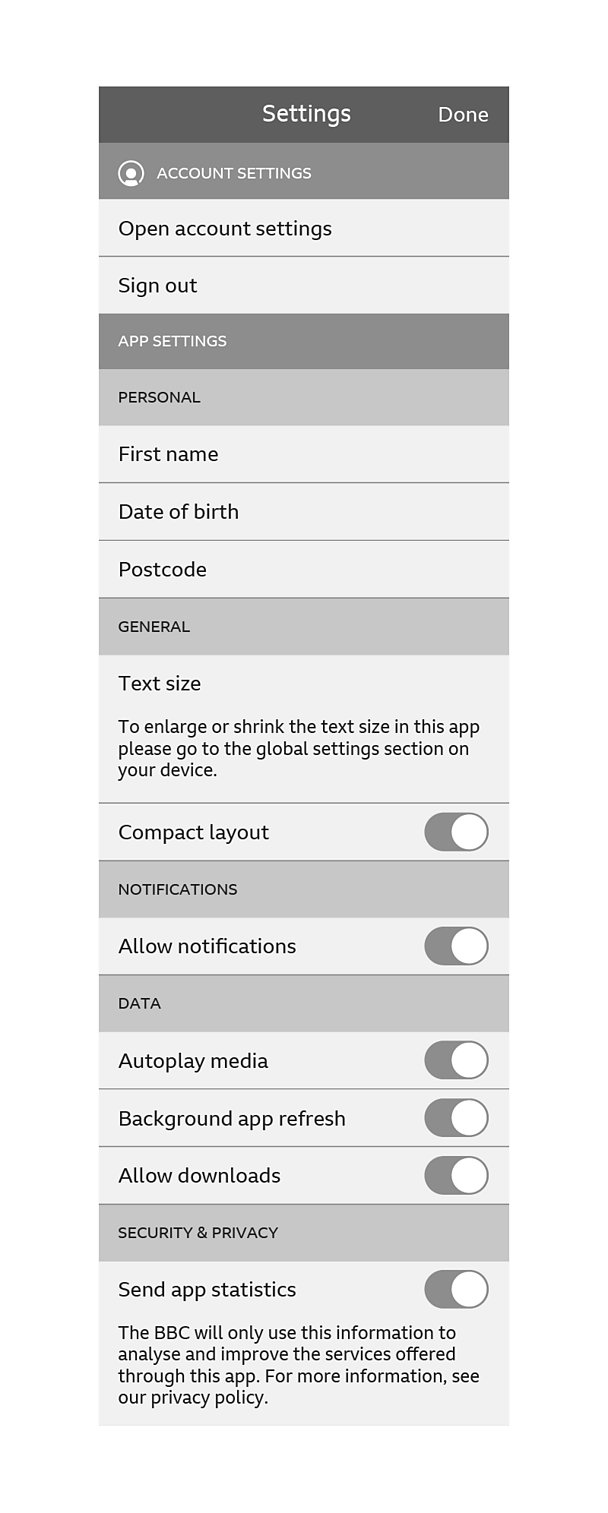
Task: Click the account profile icon
Action: click(x=131, y=173)
